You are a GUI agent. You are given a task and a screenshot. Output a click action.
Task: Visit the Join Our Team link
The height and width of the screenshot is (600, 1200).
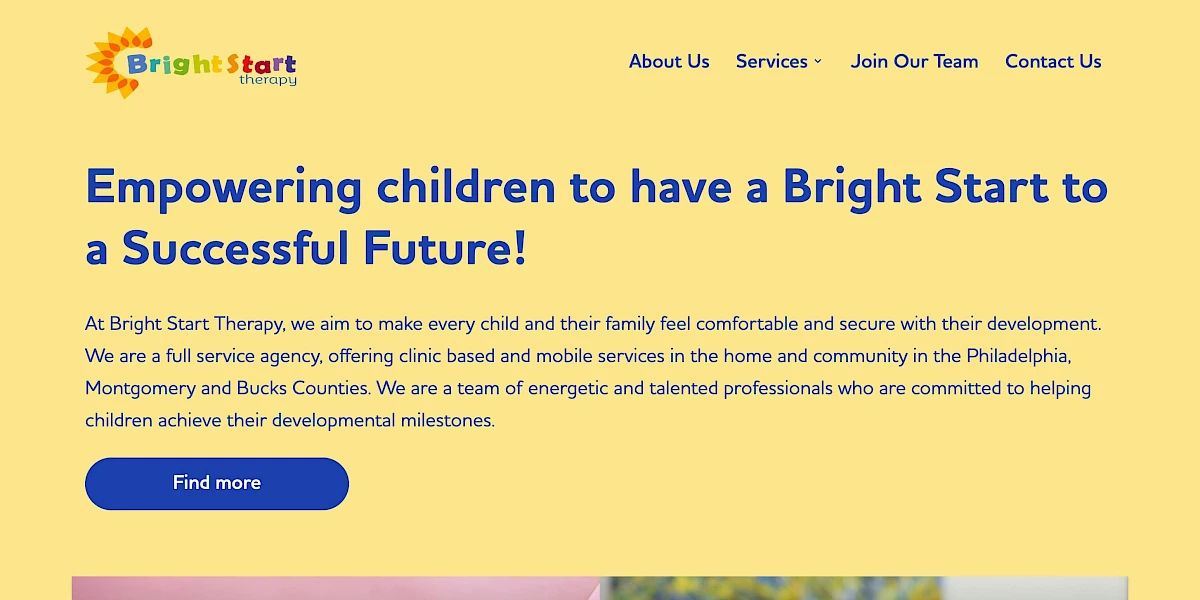(x=914, y=62)
